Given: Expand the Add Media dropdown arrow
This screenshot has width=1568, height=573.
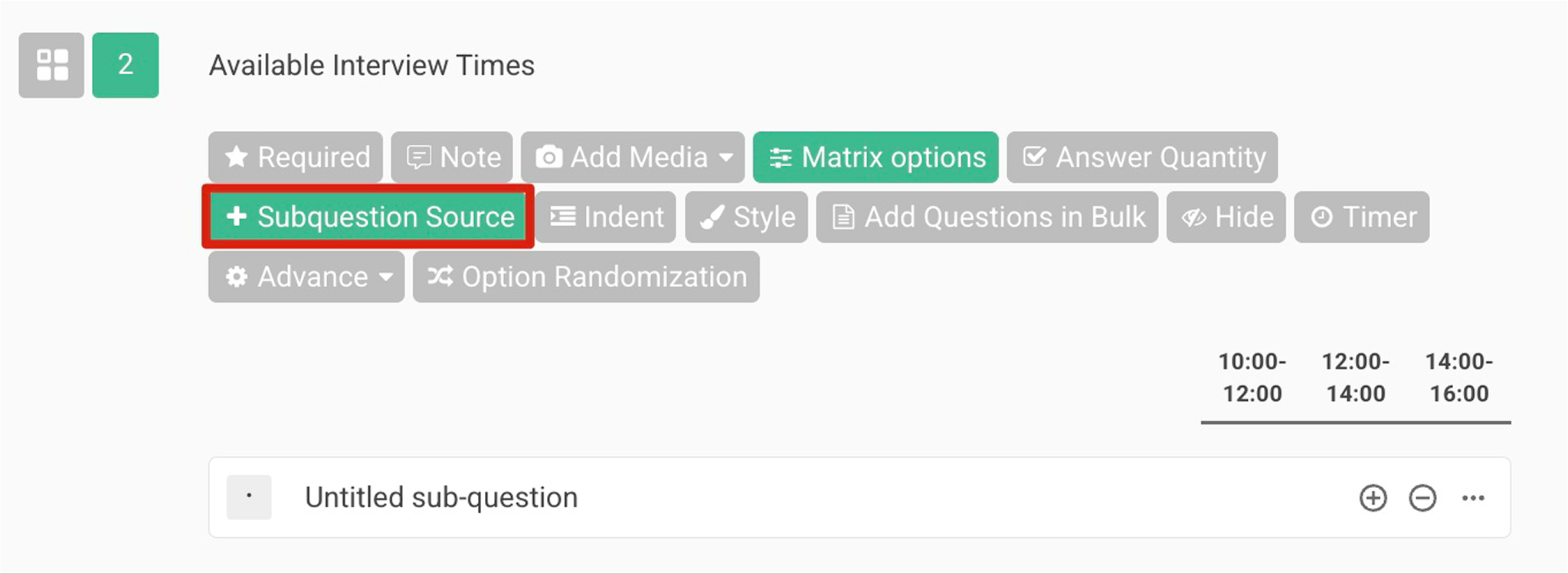Looking at the screenshot, I should (727, 159).
